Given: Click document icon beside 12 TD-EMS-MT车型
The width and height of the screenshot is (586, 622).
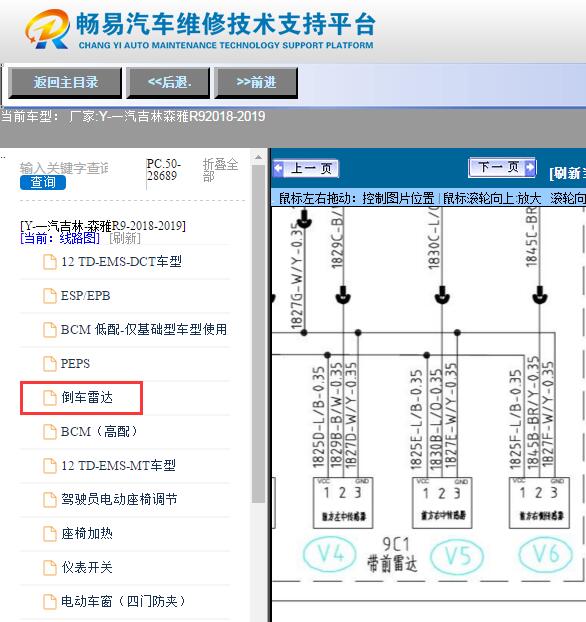Looking at the screenshot, I should (50, 466).
